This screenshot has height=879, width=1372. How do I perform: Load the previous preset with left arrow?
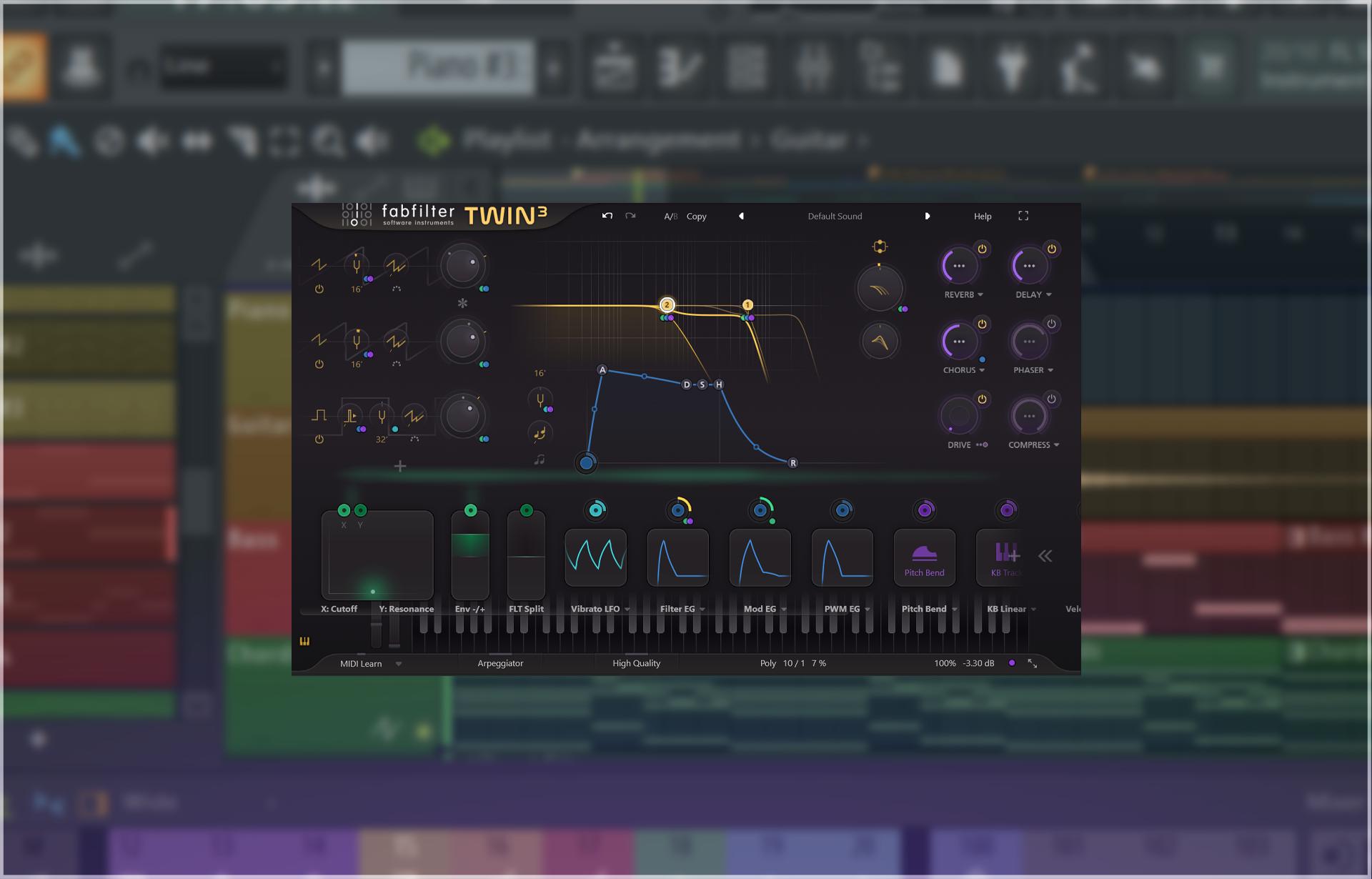pyautogui.click(x=741, y=216)
